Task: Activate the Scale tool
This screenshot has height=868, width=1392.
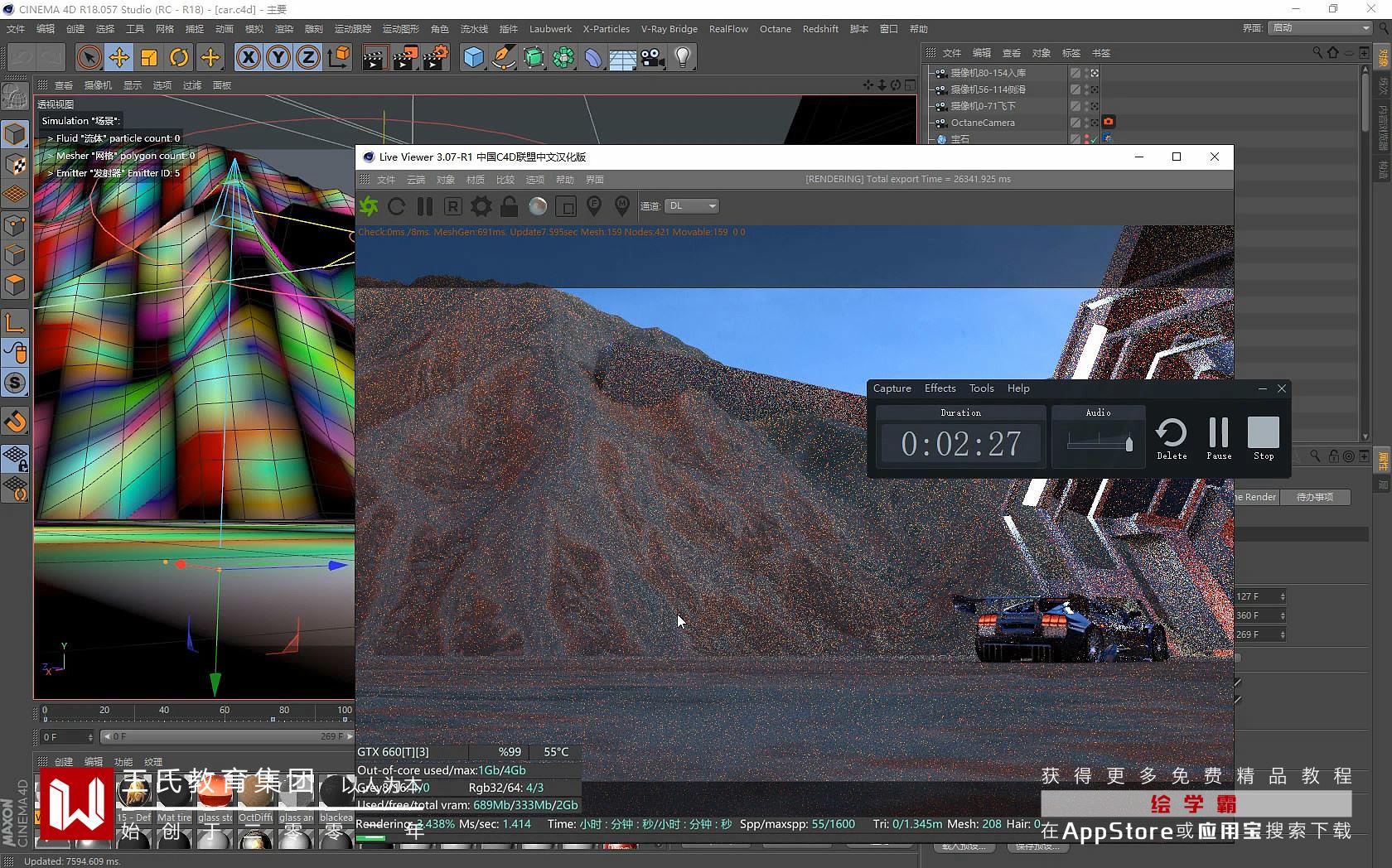Action: [x=149, y=57]
